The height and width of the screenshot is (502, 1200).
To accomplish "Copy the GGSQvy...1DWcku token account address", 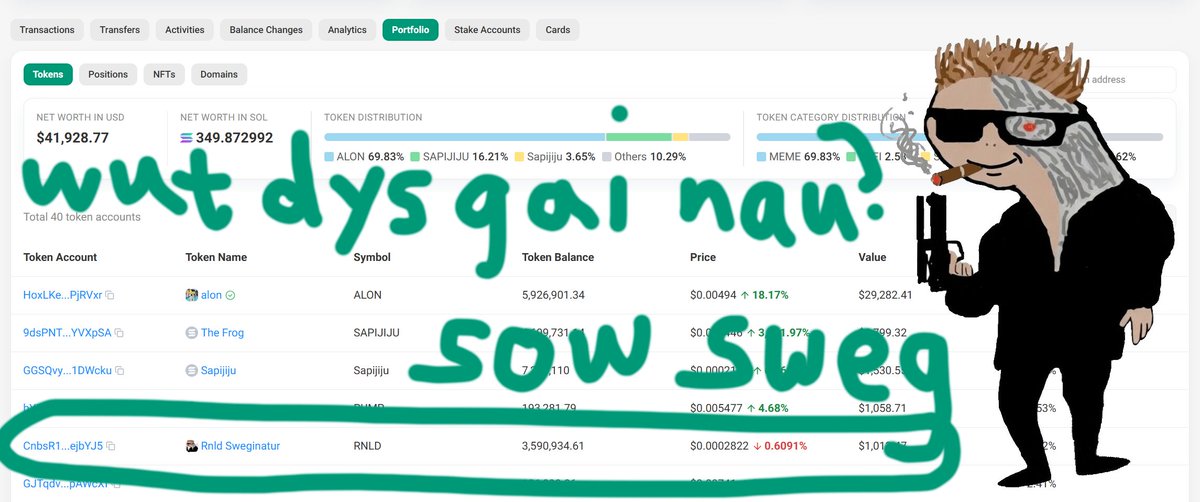I will click(120, 371).
